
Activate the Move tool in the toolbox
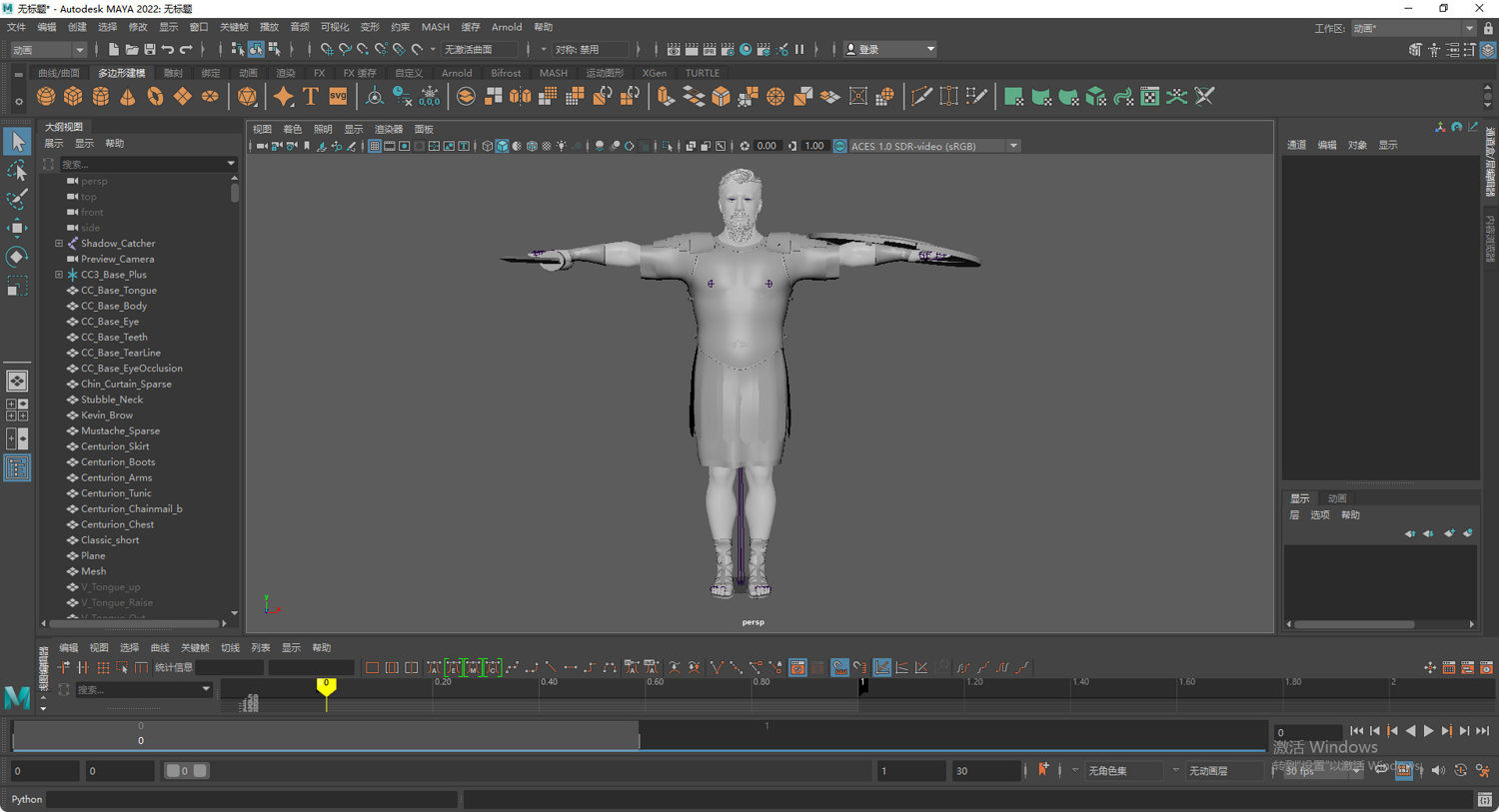[x=17, y=229]
